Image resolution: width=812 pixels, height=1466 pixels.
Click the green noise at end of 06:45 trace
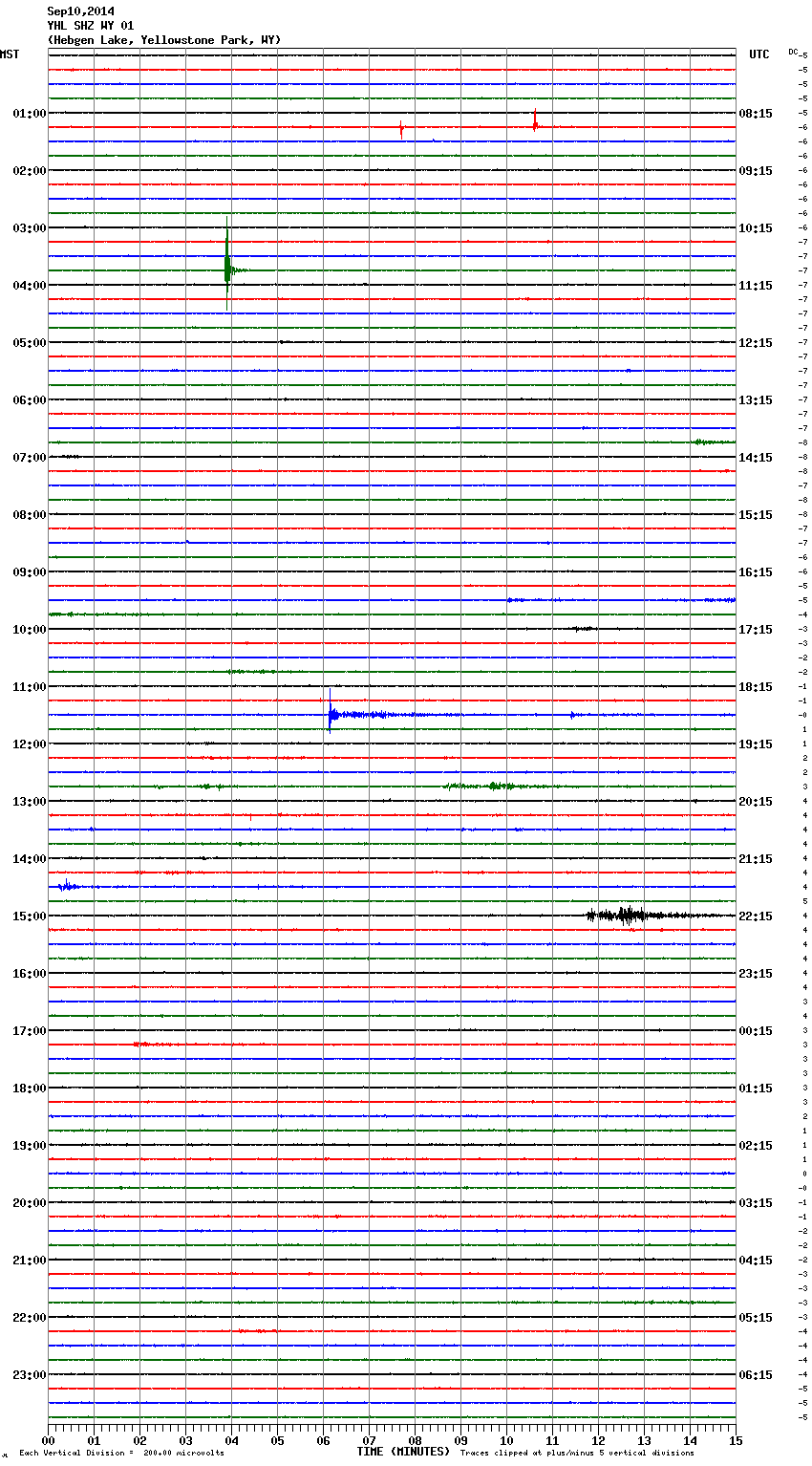pyautogui.click(x=713, y=442)
